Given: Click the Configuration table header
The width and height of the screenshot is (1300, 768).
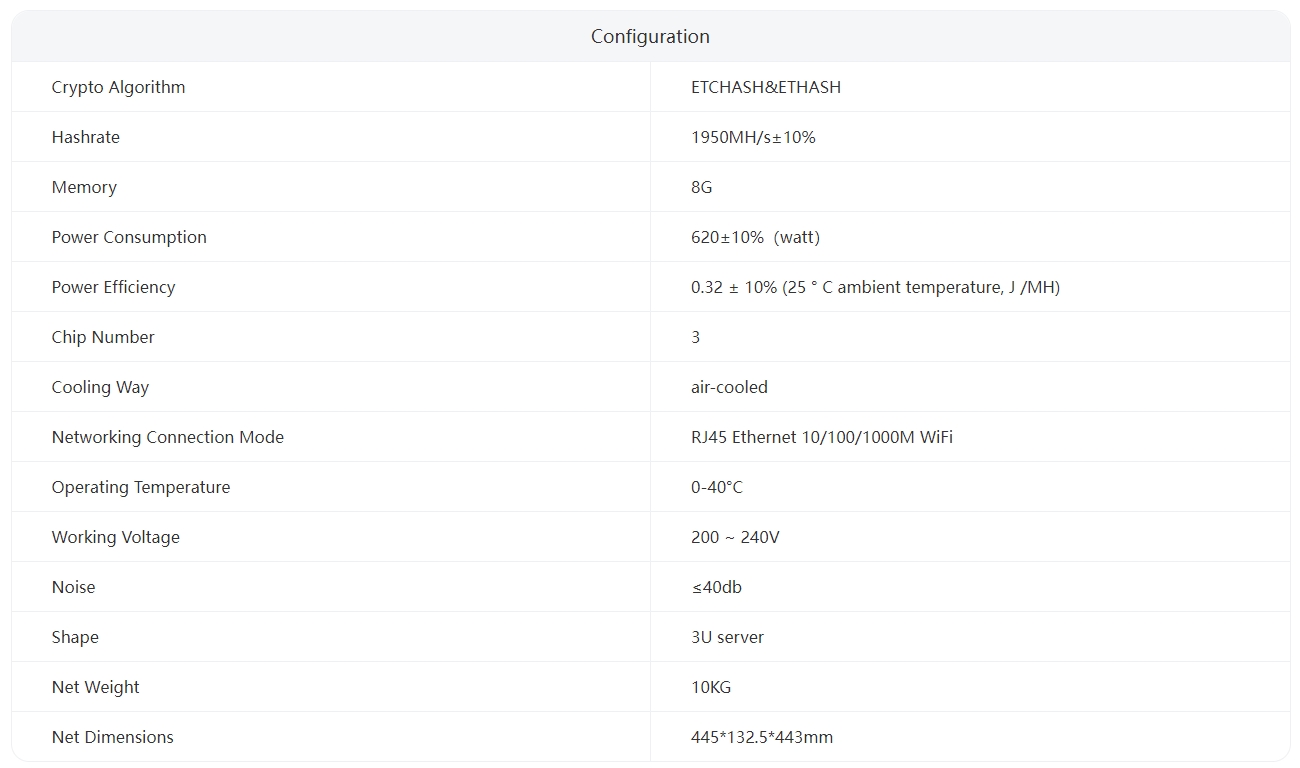Looking at the screenshot, I should (650, 37).
